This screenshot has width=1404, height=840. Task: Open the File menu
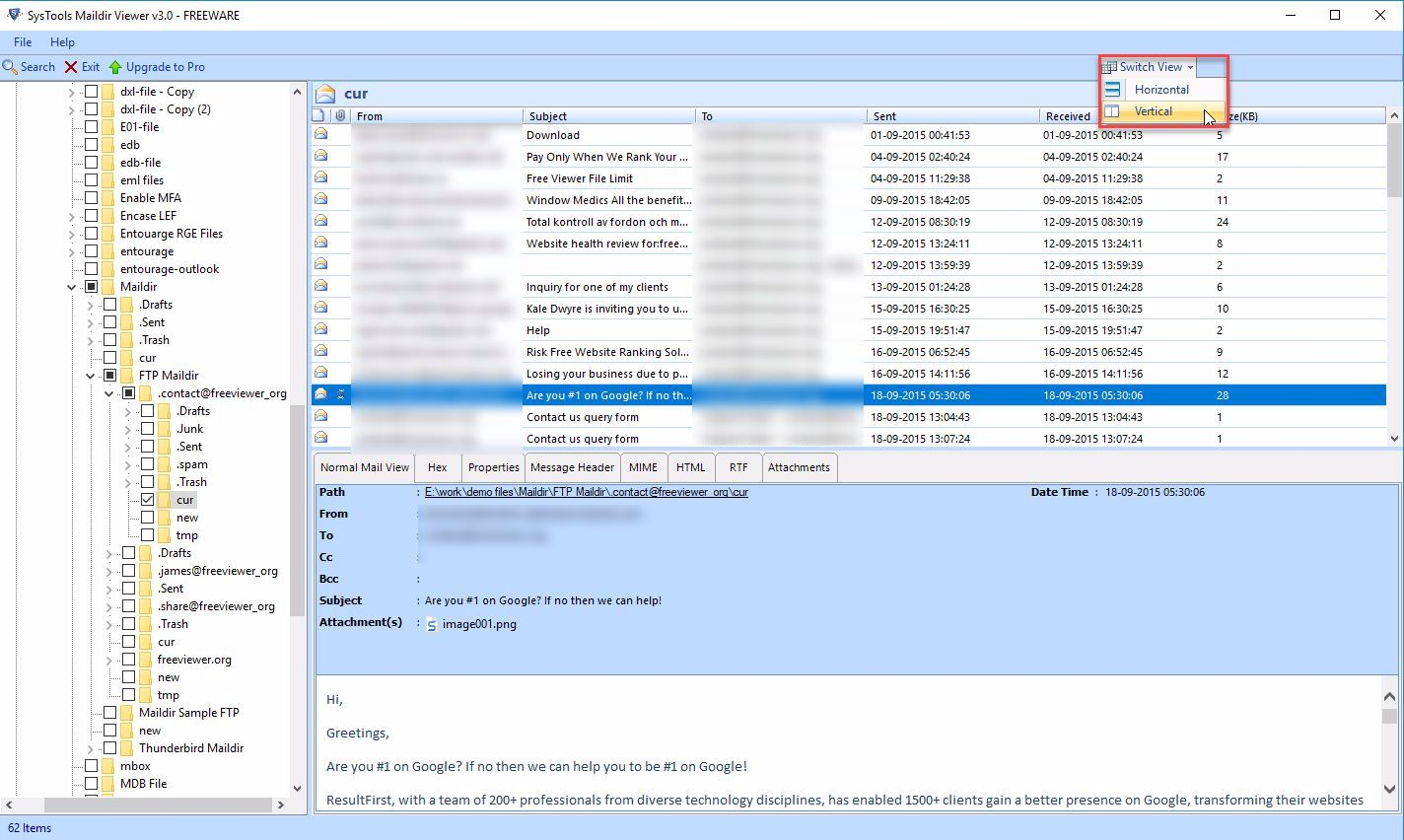[x=22, y=42]
